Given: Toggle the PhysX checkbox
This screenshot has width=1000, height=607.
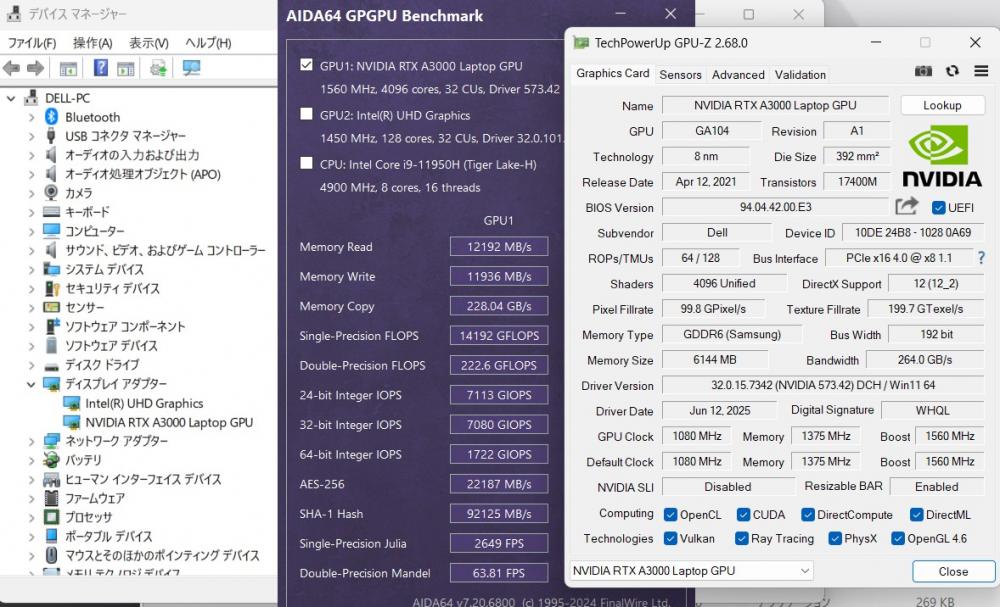Looking at the screenshot, I should pyautogui.click(x=835, y=539).
